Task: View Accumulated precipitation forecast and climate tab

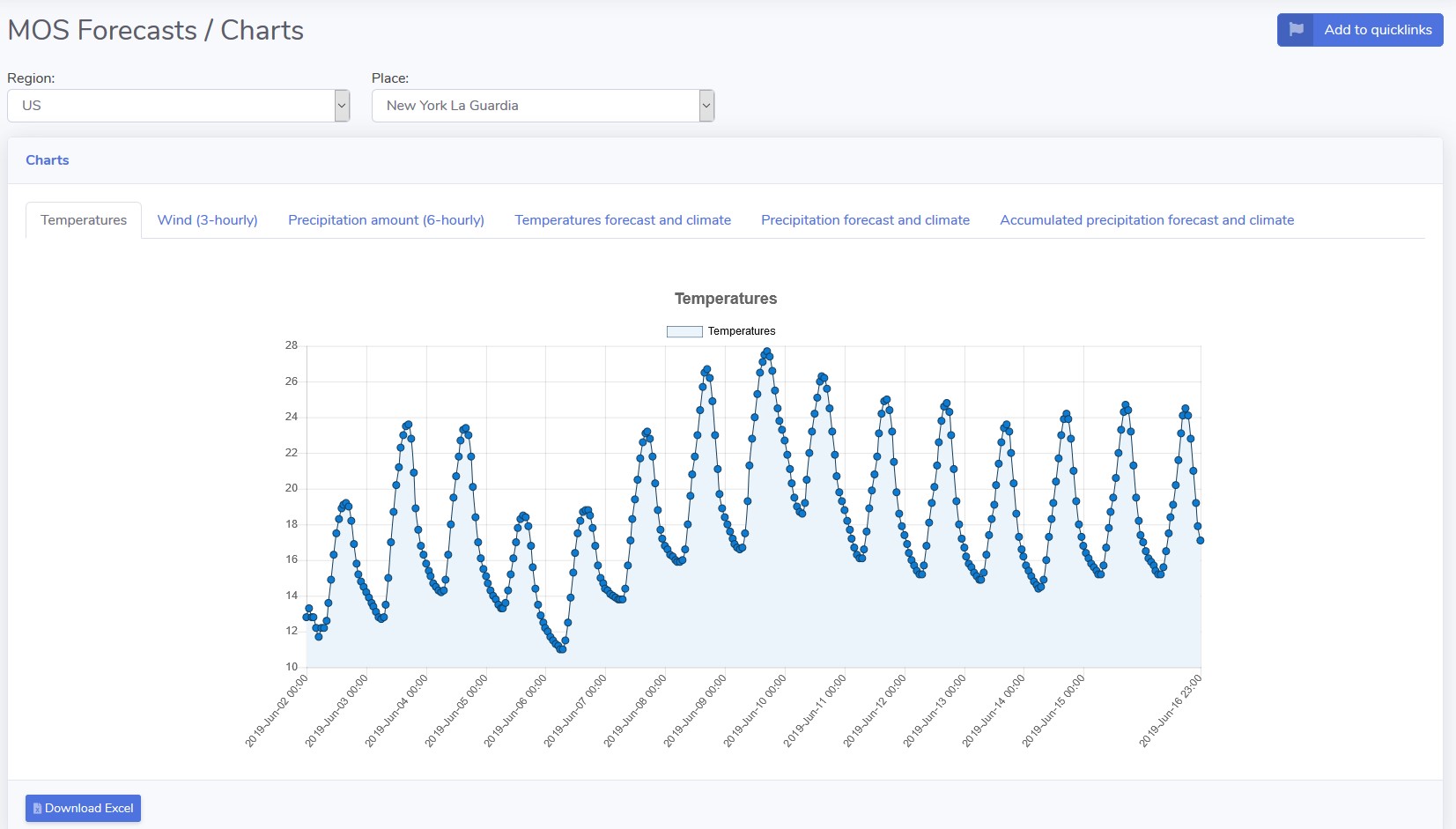Action: 1147,220
